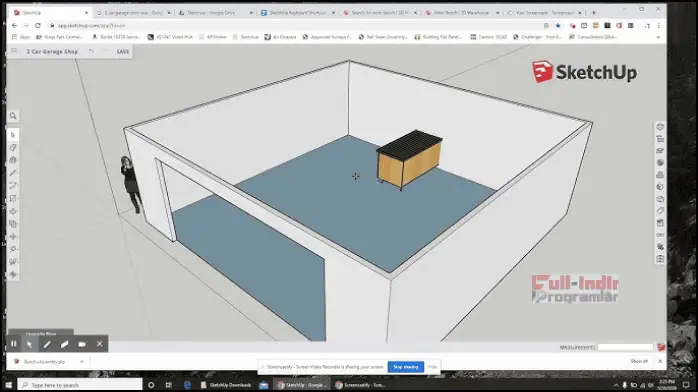Open the Apps bookmarks shortcut
Image resolution: width=698 pixels, height=392 pixels.
coord(21,37)
